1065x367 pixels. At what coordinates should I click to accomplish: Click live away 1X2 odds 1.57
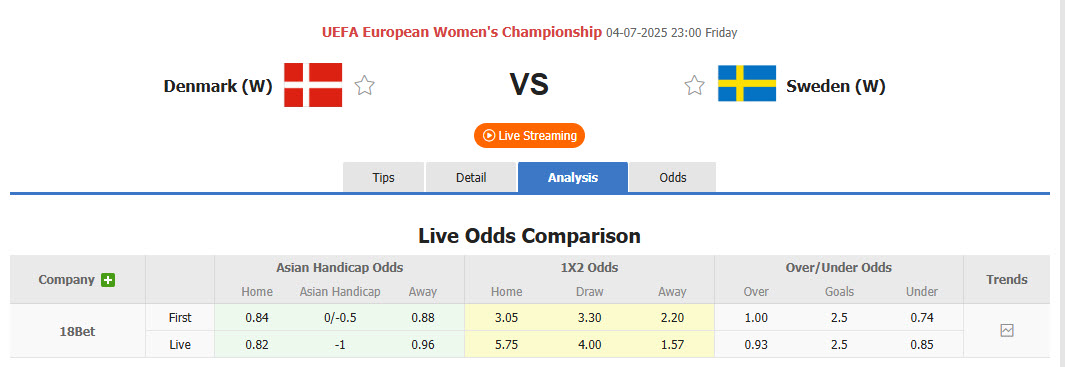coord(672,345)
